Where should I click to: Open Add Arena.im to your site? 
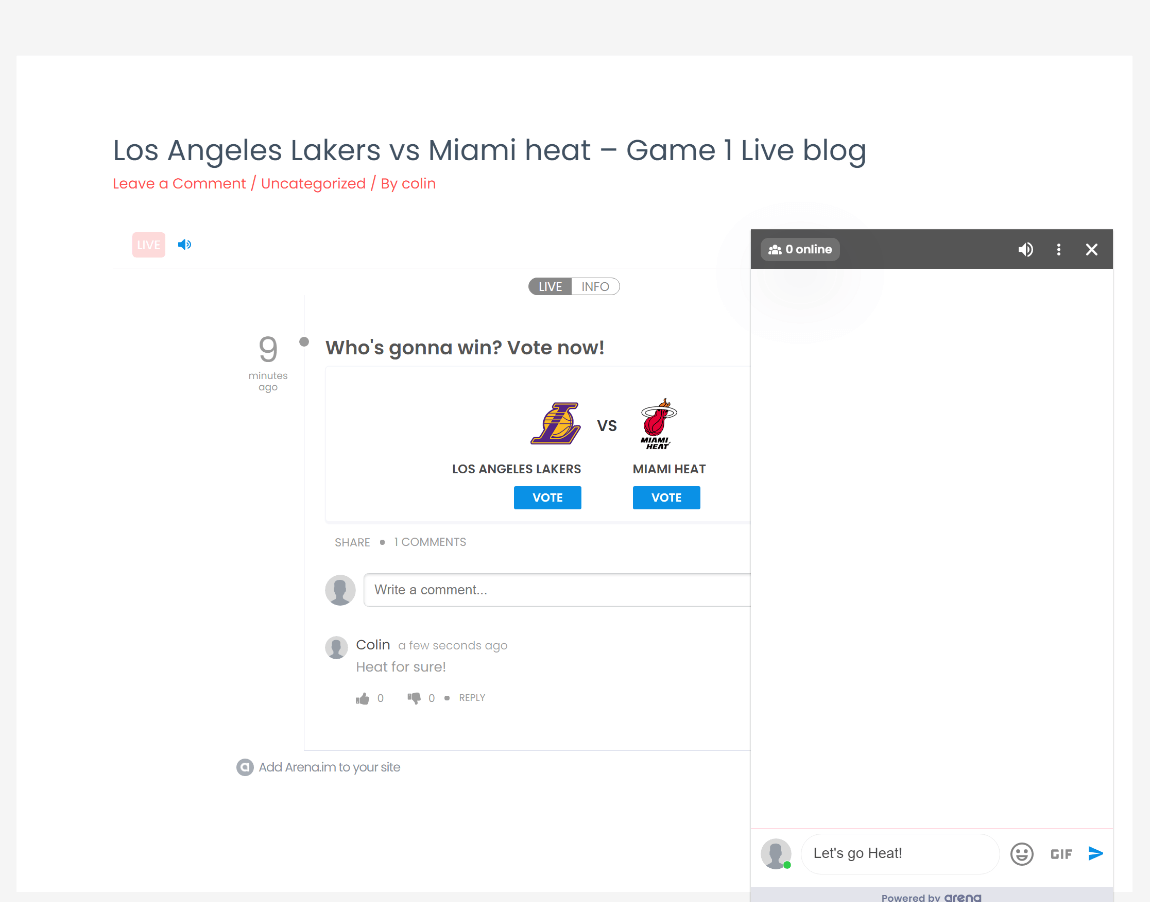click(329, 767)
